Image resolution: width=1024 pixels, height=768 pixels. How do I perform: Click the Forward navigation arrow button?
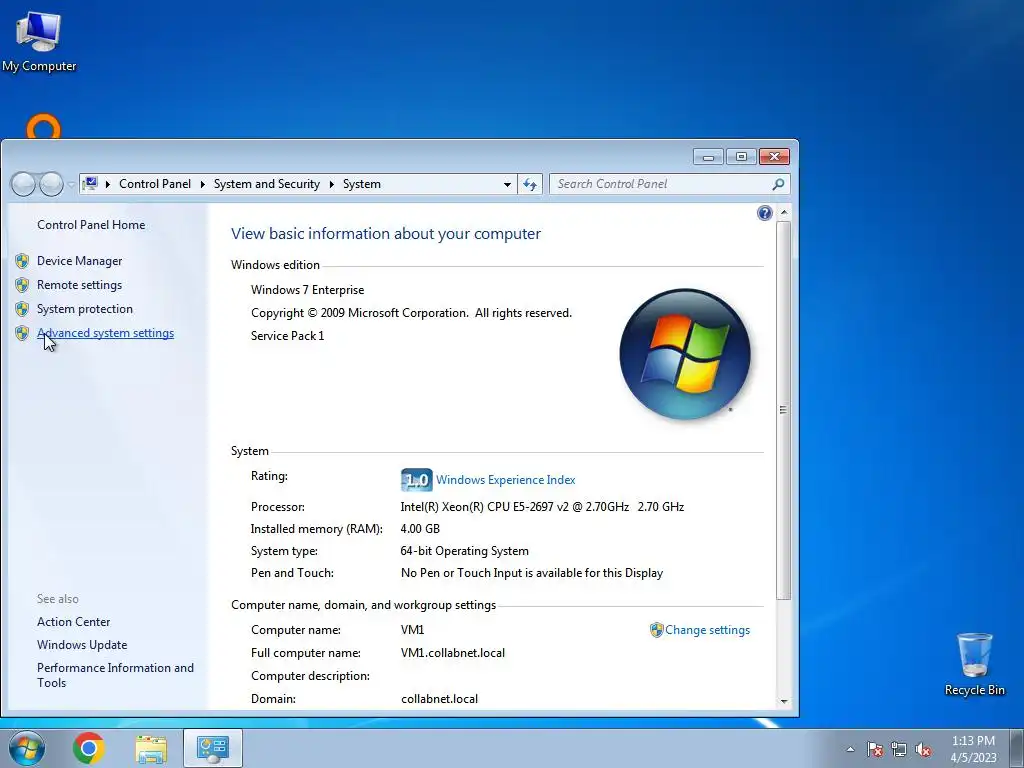pos(52,184)
